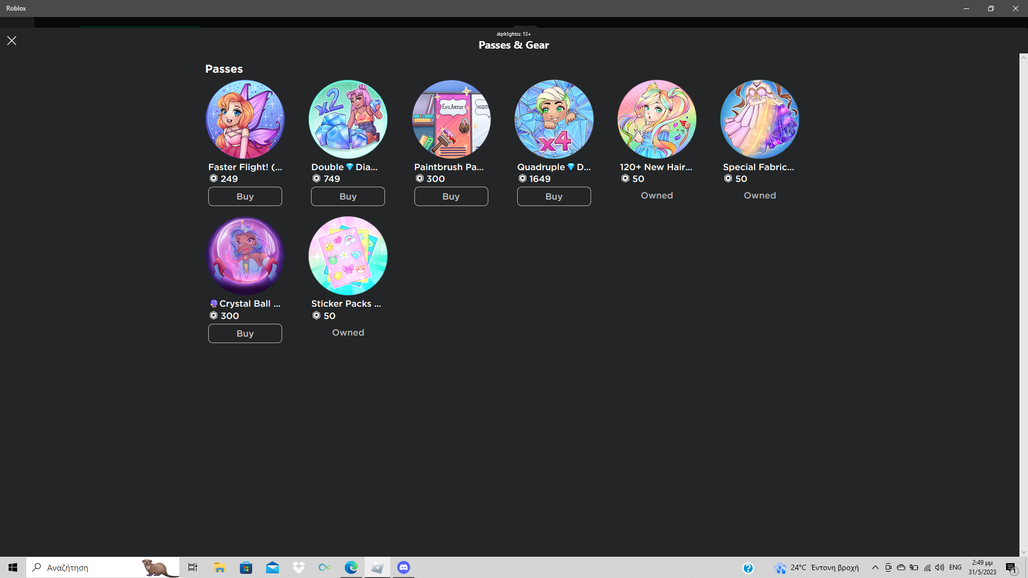Buy the Paintbrush pass
The height and width of the screenshot is (578, 1028).
(x=451, y=197)
